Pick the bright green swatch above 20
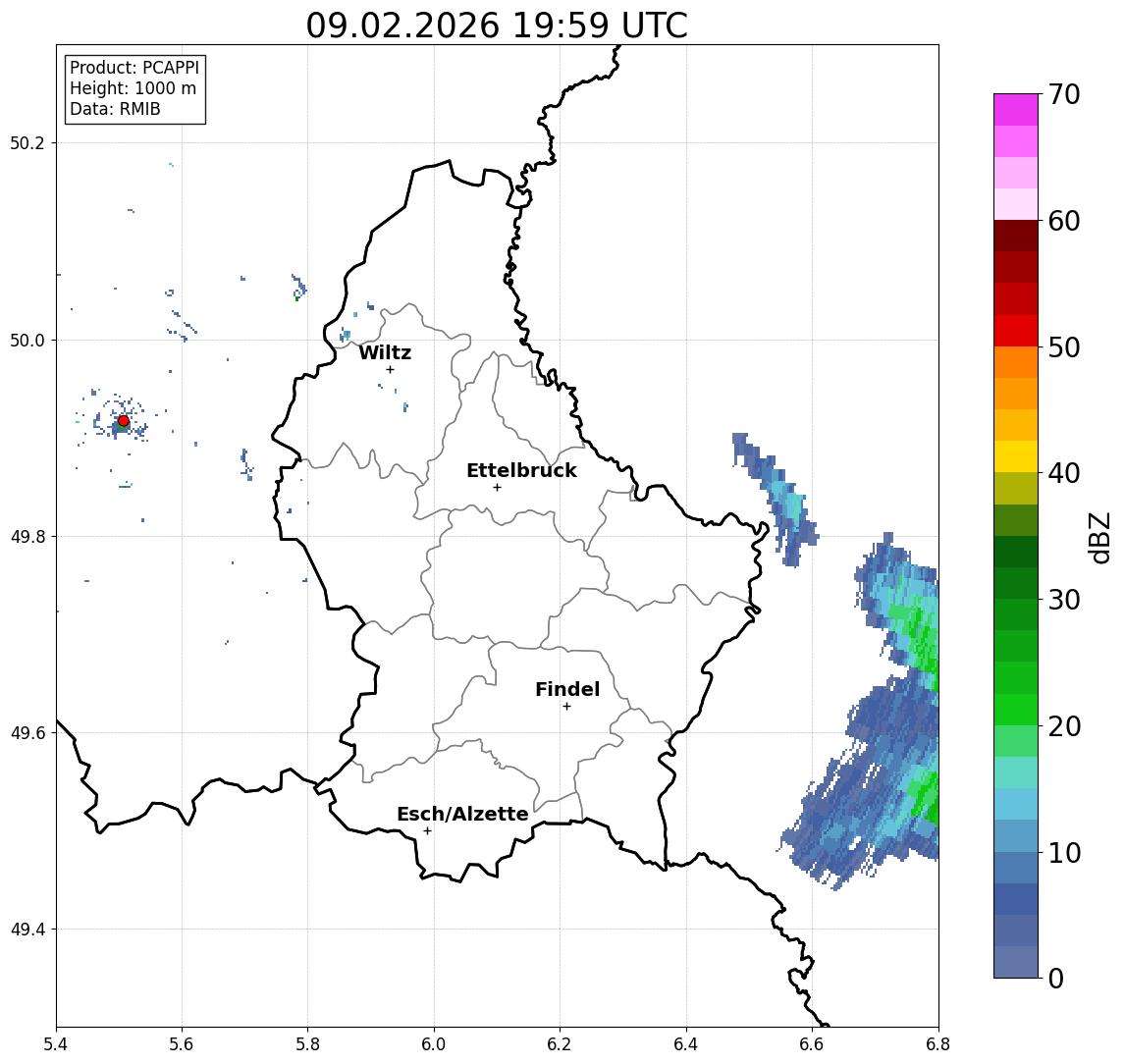The image size is (1124, 1064). [x=1016, y=709]
